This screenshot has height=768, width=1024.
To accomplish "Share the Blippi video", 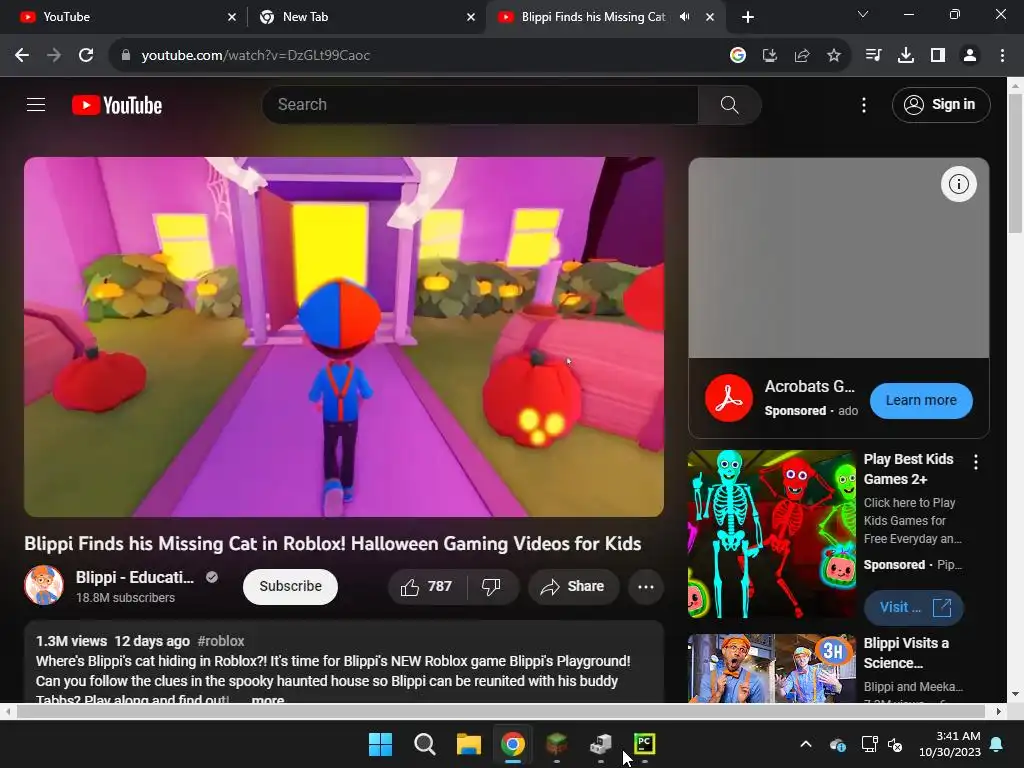I will coord(572,586).
